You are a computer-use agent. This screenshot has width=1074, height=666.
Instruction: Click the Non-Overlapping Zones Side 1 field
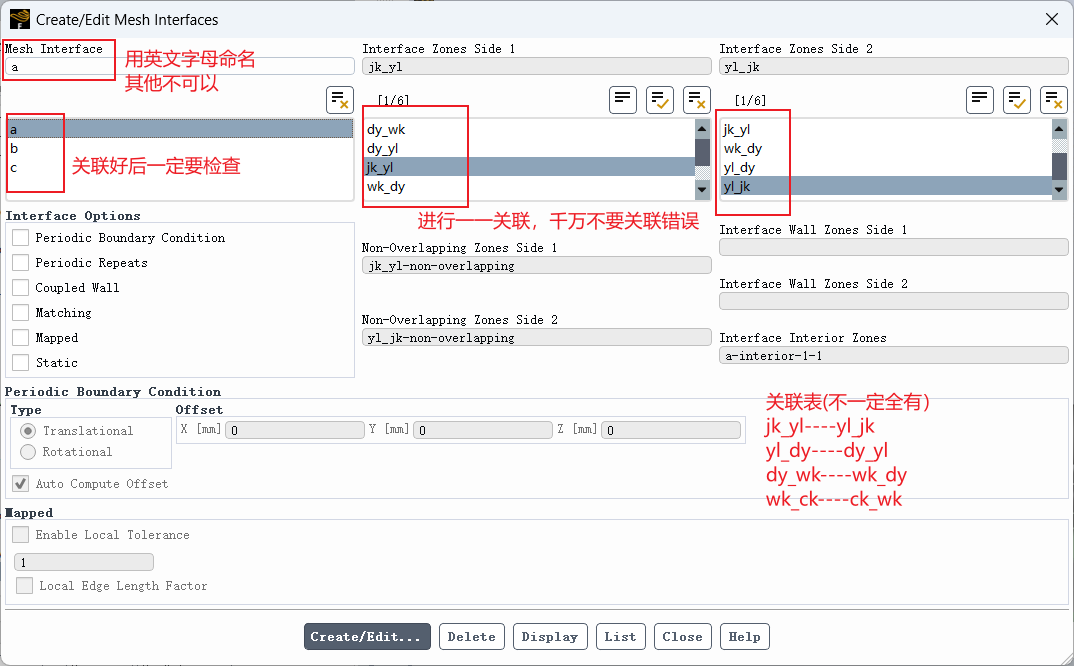pos(536,266)
